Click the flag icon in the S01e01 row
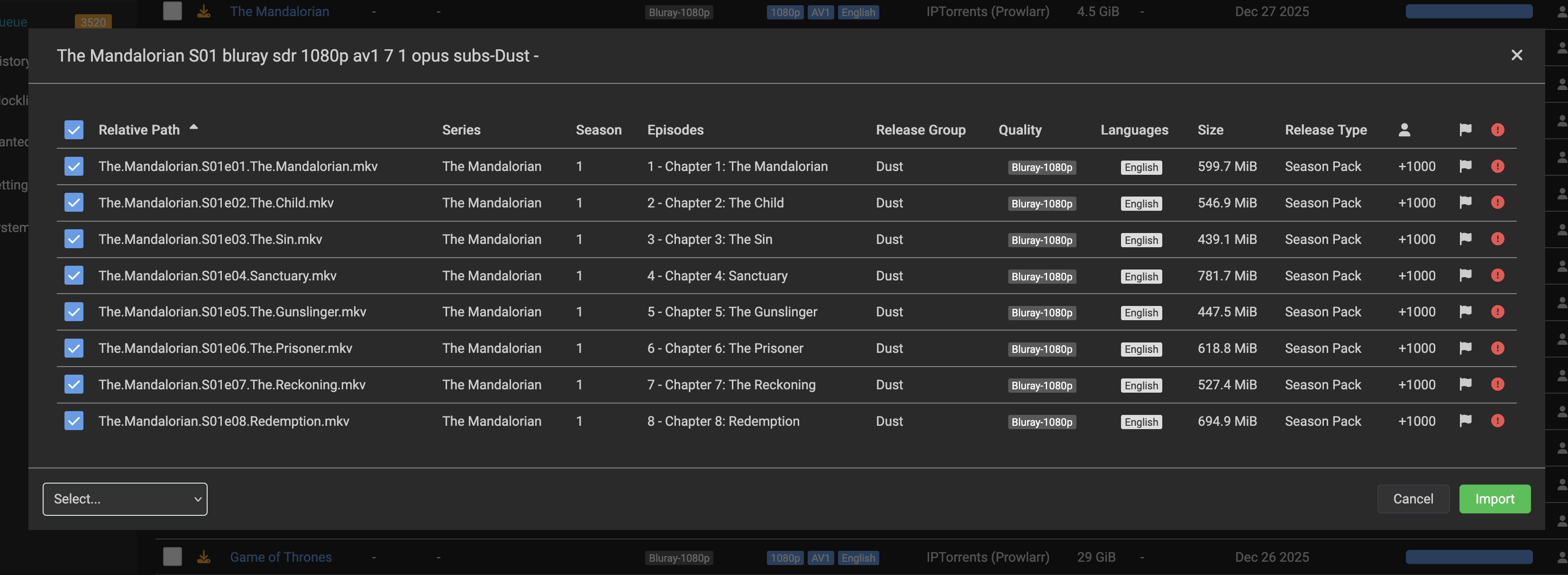 (x=1465, y=166)
